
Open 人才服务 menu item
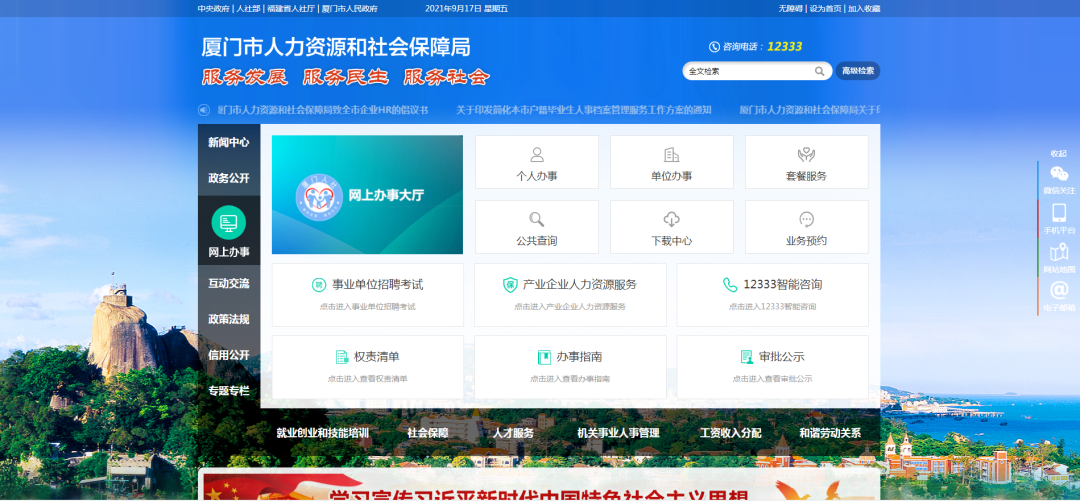click(x=513, y=433)
